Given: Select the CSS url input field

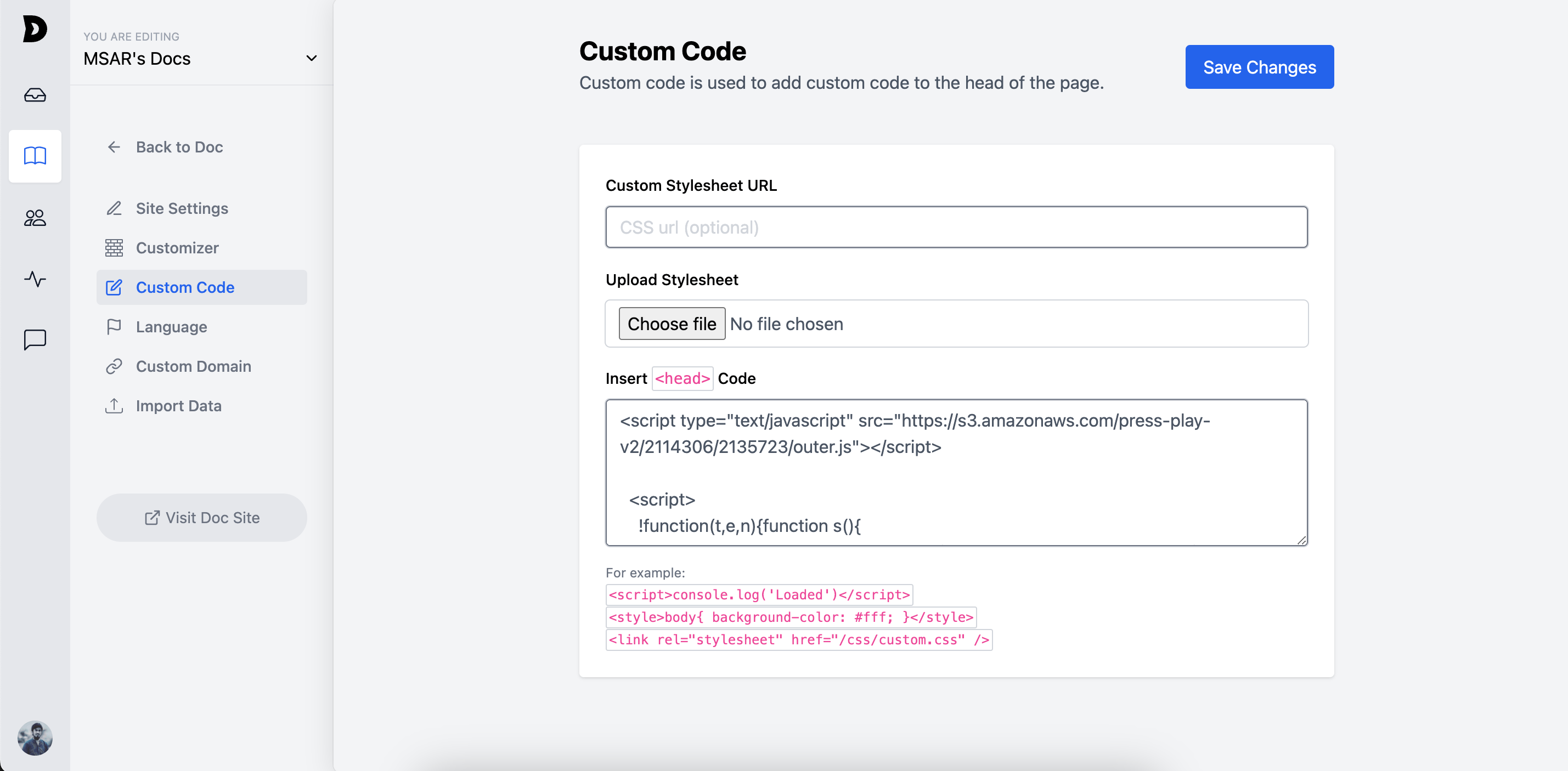Looking at the screenshot, I should click(956, 227).
